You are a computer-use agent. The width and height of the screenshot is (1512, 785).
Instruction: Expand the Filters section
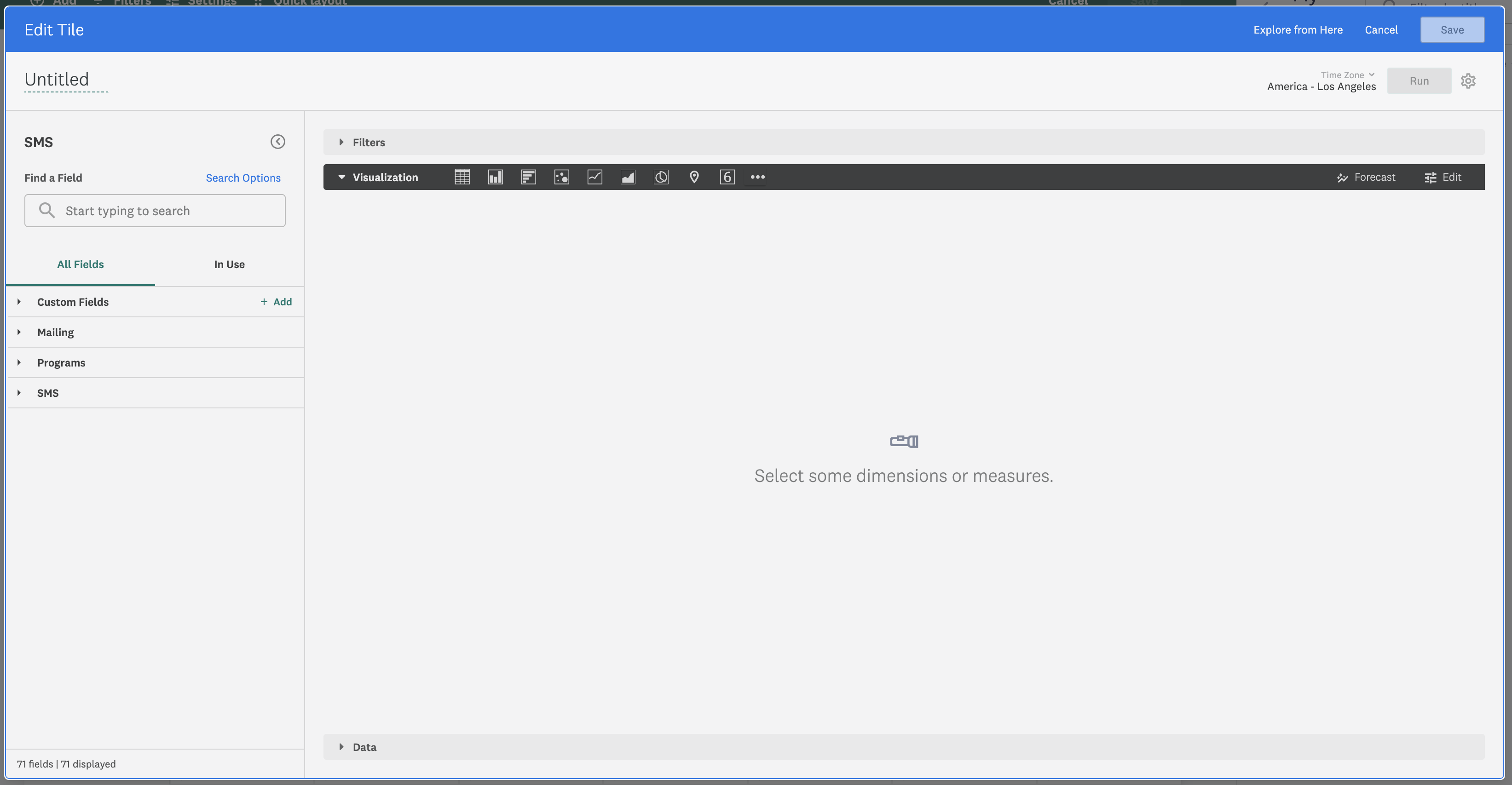(x=369, y=142)
